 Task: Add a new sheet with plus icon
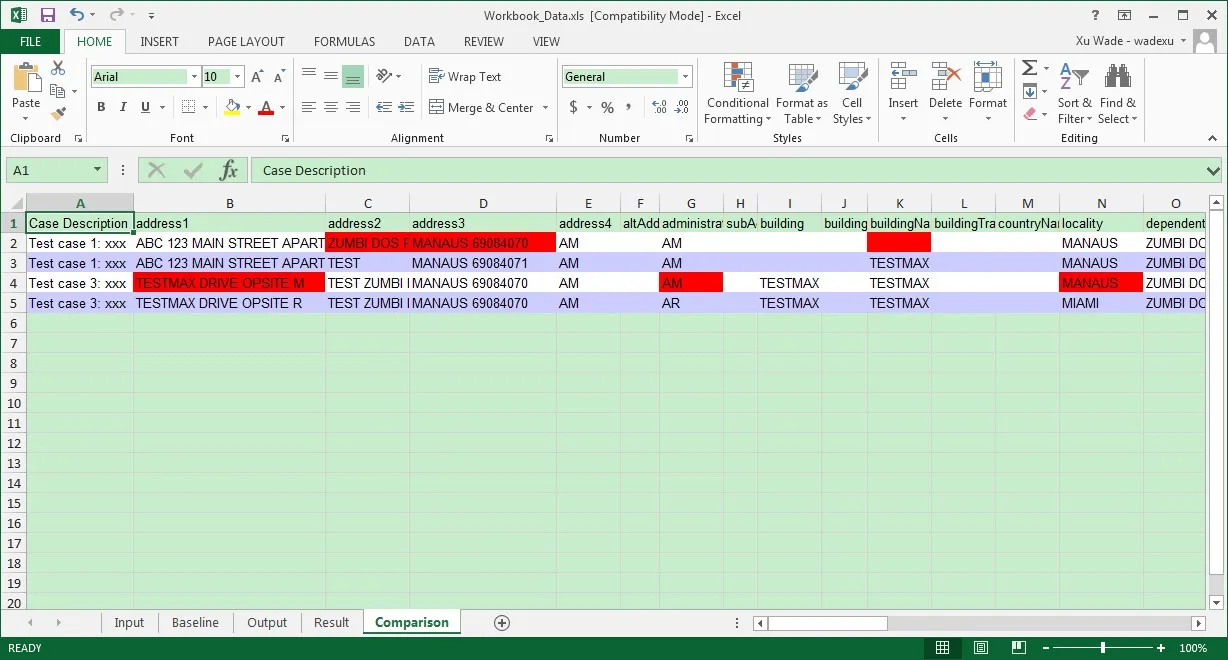(x=502, y=622)
